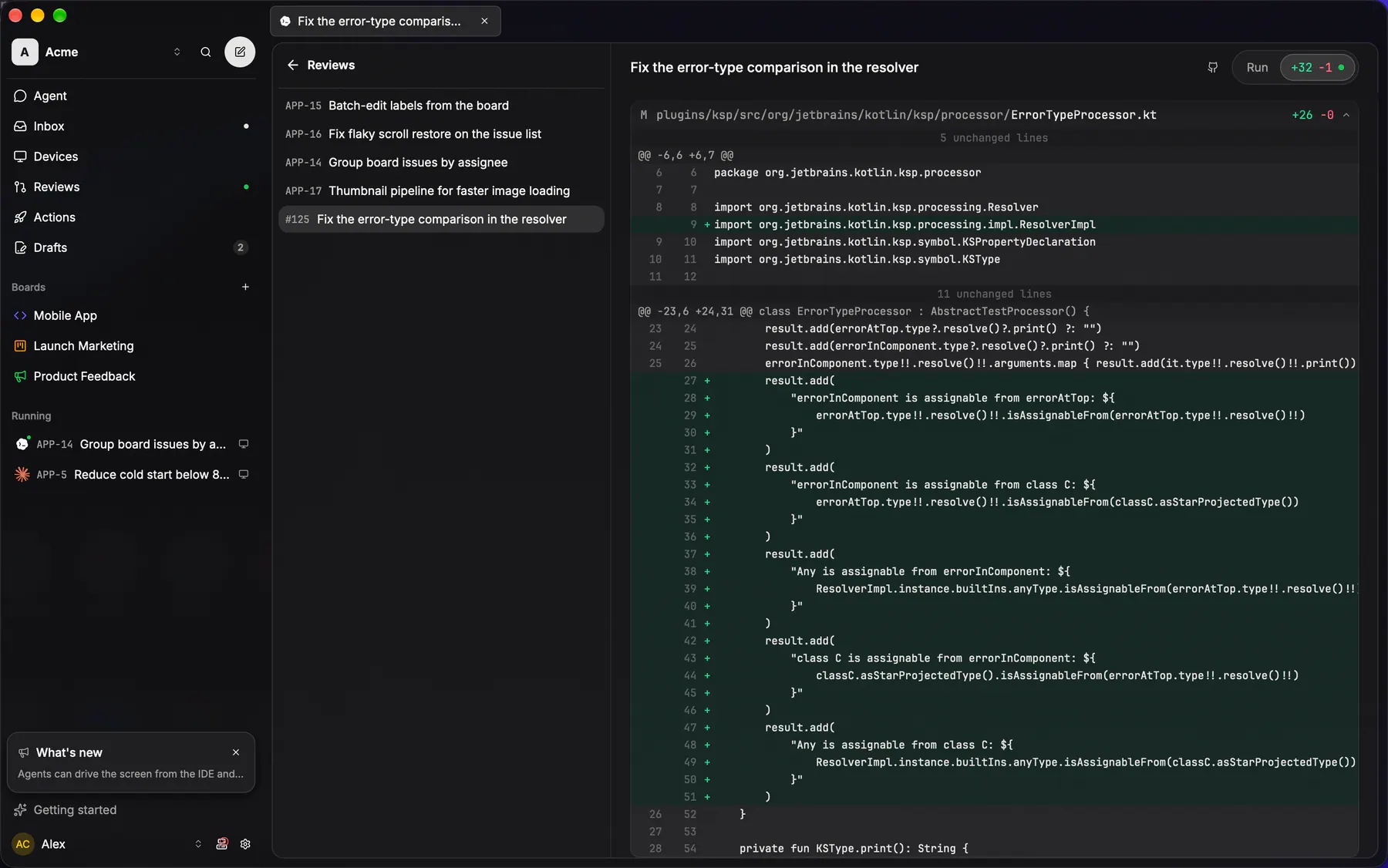Open review APP-16 Fix flaky scroll restore
This screenshot has width=1388, height=868.
pyautogui.click(x=441, y=134)
